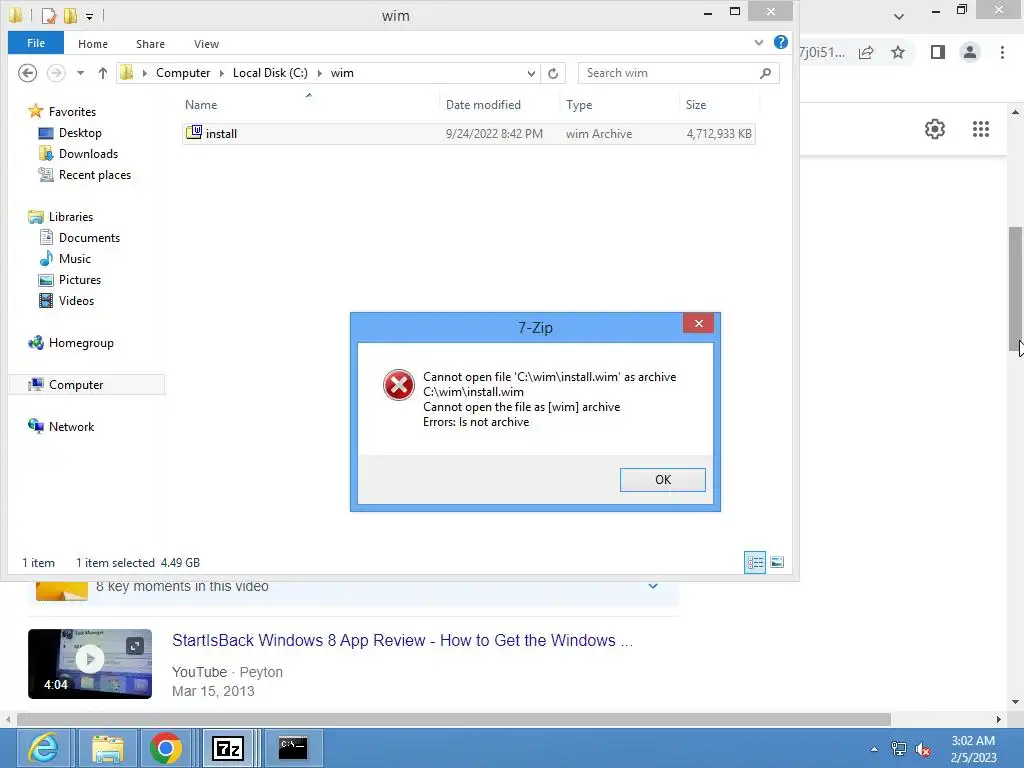Image resolution: width=1024 pixels, height=768 pixels.
Task: Switch to the View ribbon tab
Action: 206,44
